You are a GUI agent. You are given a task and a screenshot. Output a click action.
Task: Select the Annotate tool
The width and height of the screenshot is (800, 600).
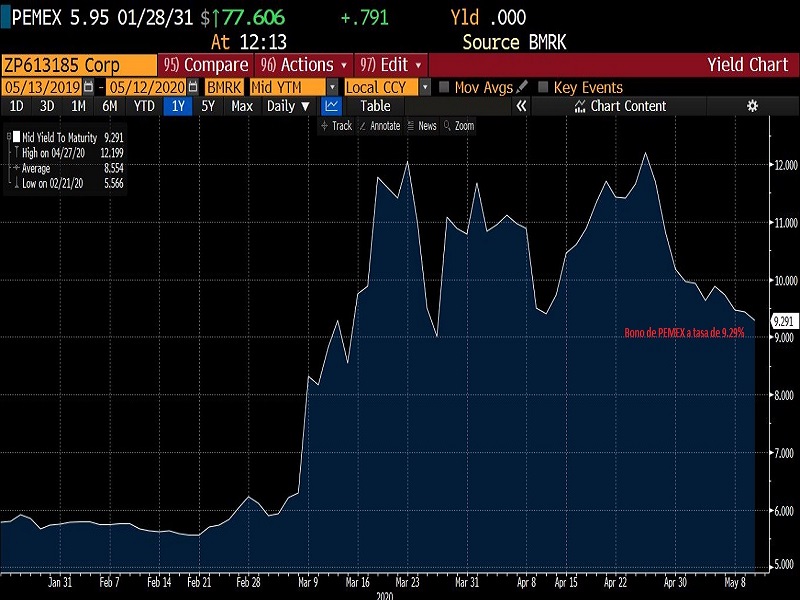point(379,126)
